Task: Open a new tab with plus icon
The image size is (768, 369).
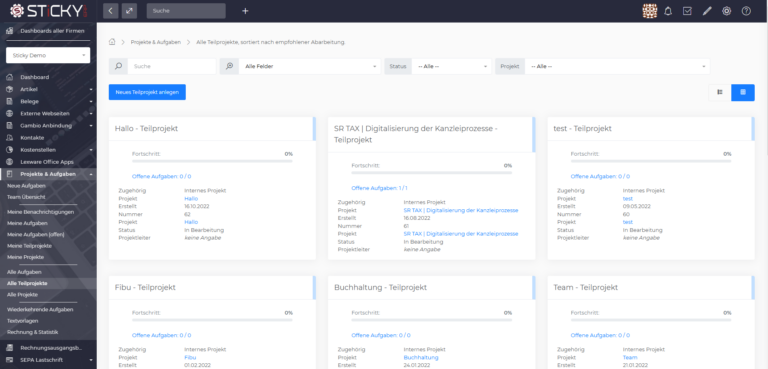Action: click(x=245, y=11)
